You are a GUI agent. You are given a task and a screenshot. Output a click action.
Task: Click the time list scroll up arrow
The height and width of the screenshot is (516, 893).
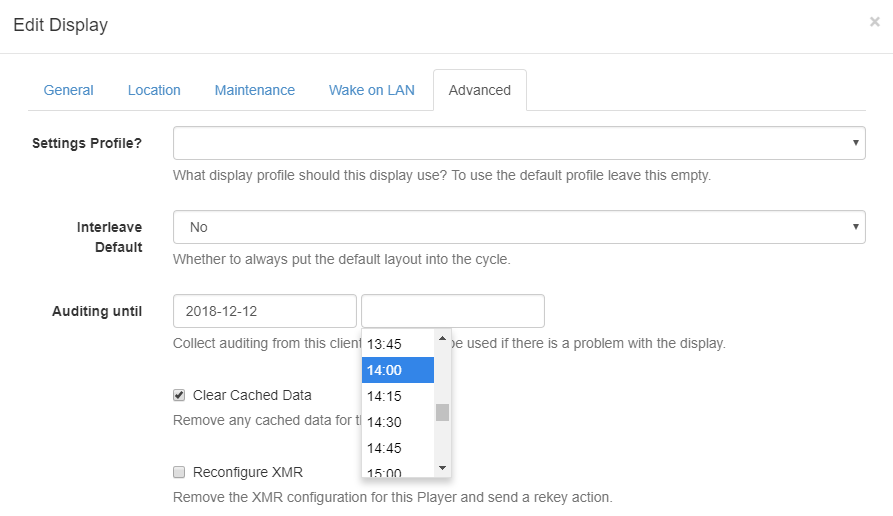click(x=442, y=338)
